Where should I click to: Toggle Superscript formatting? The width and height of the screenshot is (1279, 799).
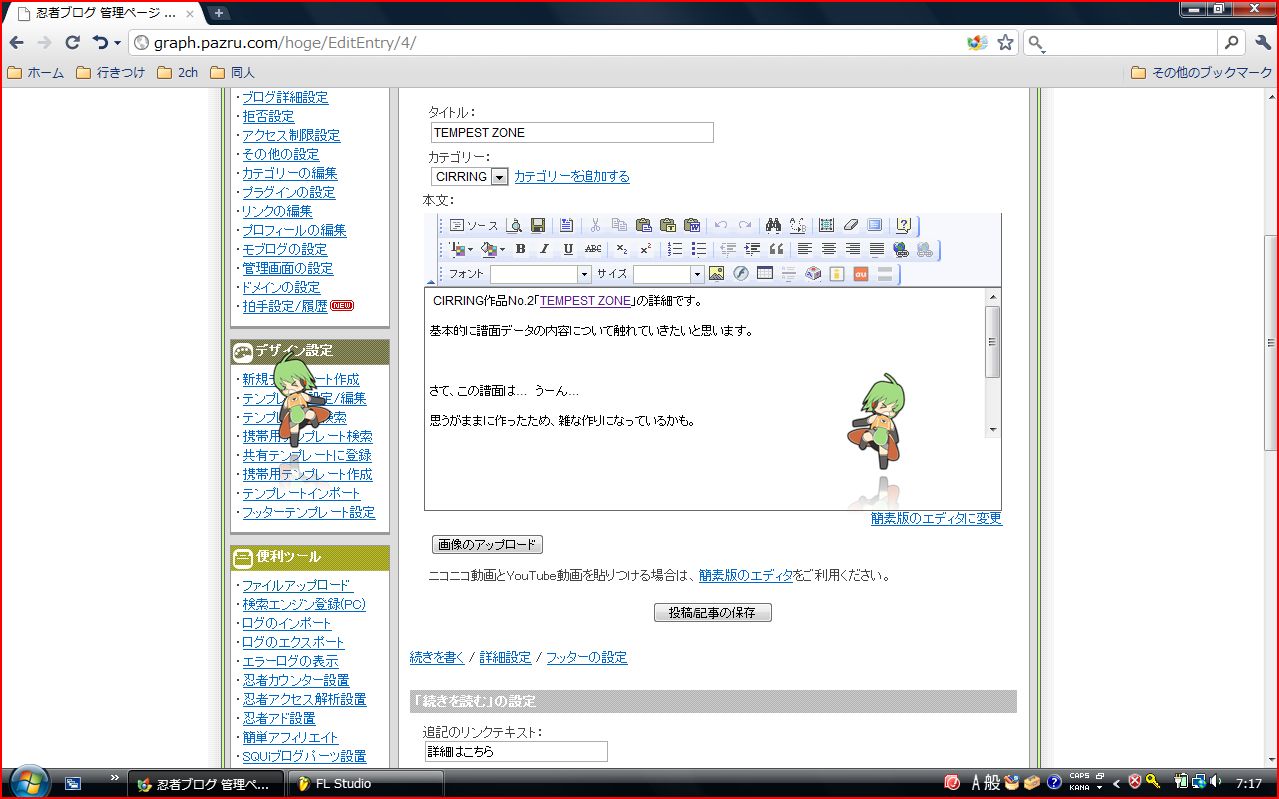click(646, 249)
